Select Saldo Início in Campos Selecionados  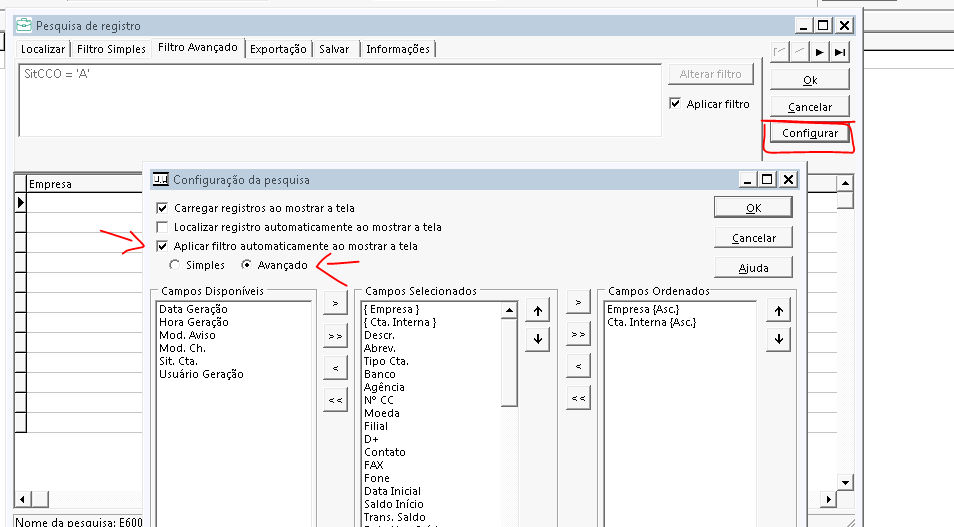point(394,504)
